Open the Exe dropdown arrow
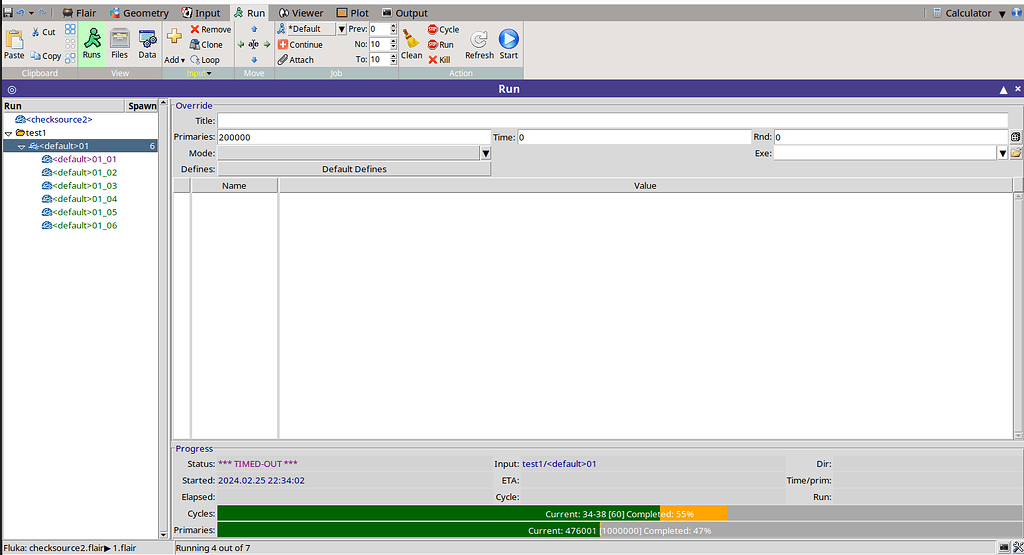The image size is (1024, 555). point(1002,153)
